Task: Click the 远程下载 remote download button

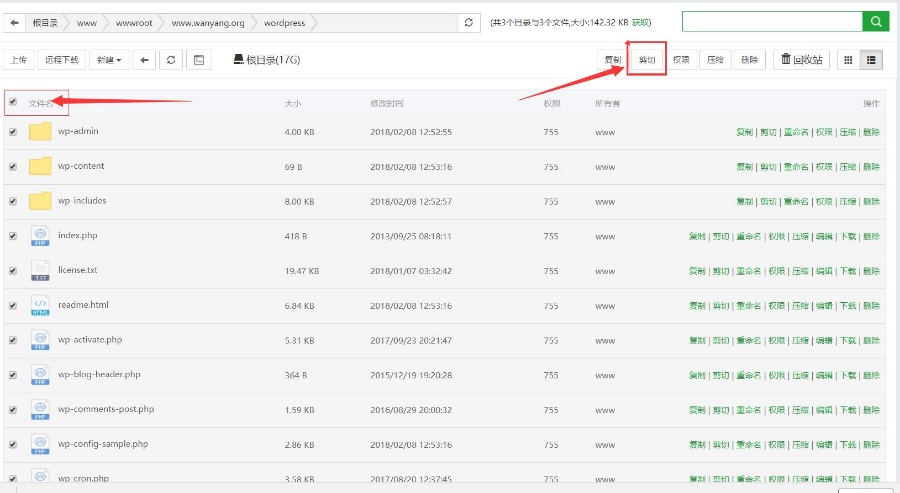Action: tap(61, 60)
